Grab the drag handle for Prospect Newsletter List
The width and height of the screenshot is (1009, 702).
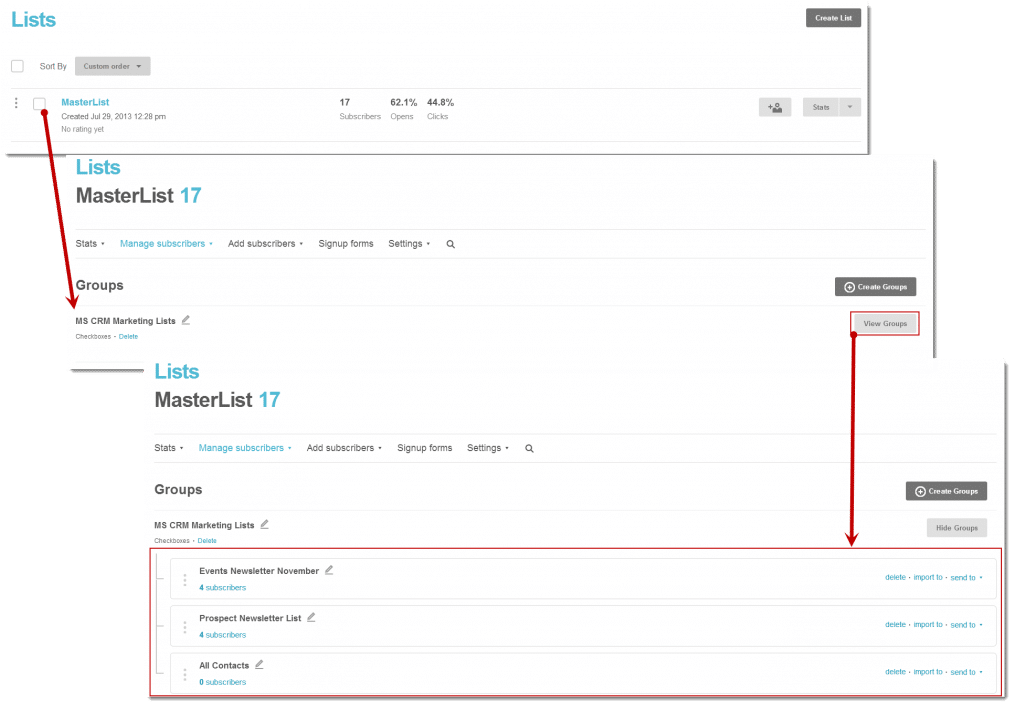(x=184, y=627)
